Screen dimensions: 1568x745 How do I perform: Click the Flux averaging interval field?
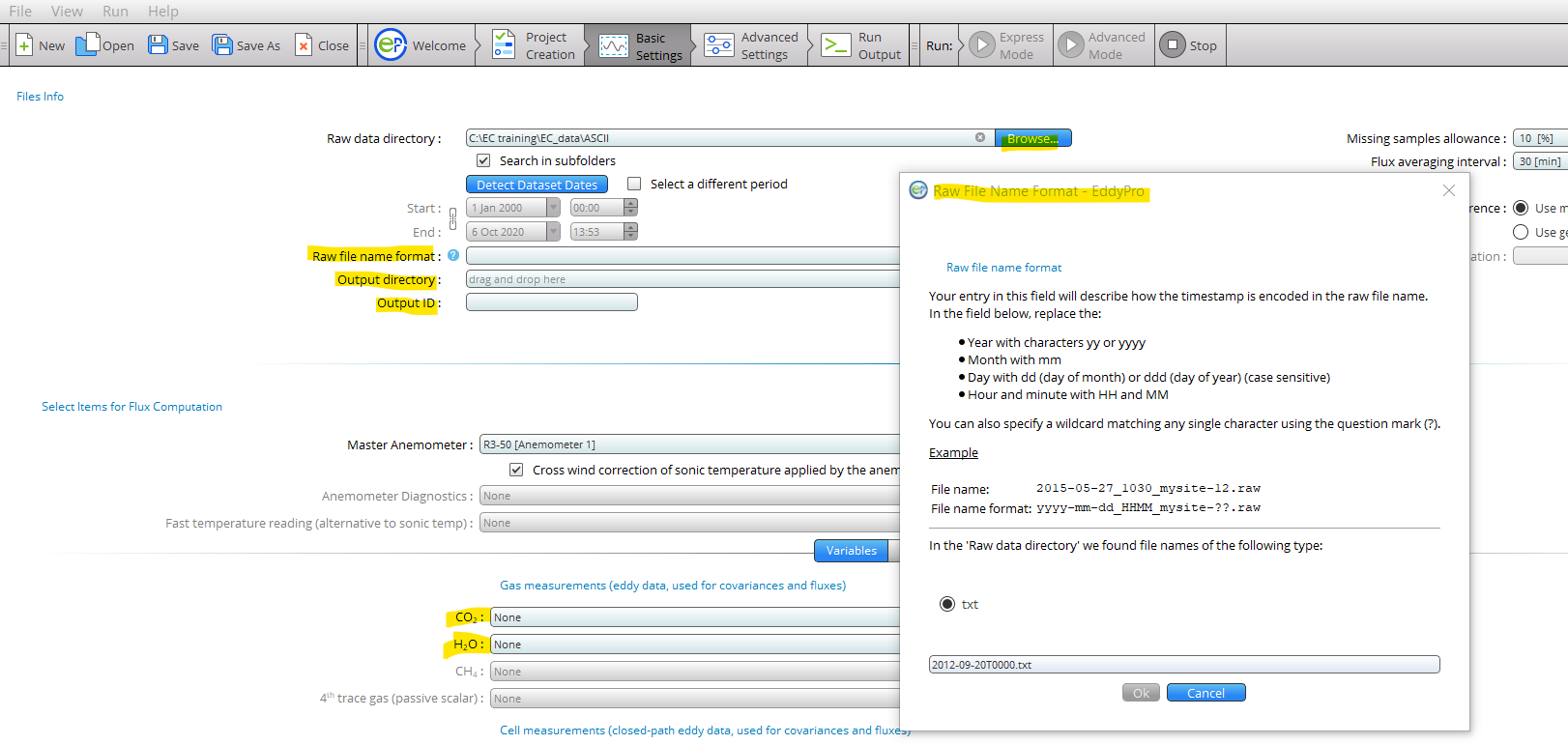[x=1540, y=161]
